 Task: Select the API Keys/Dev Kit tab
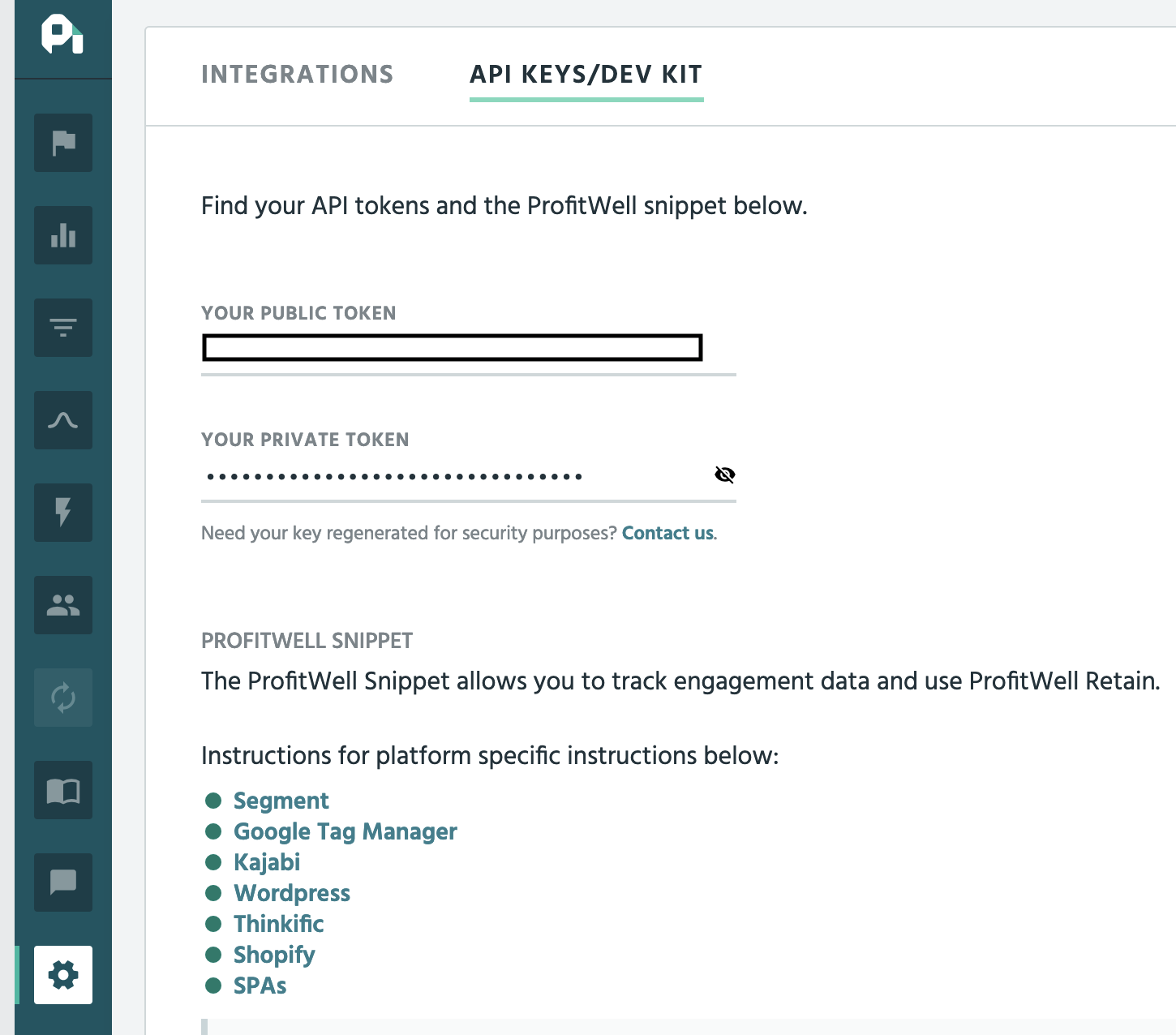tap(586, 75)
